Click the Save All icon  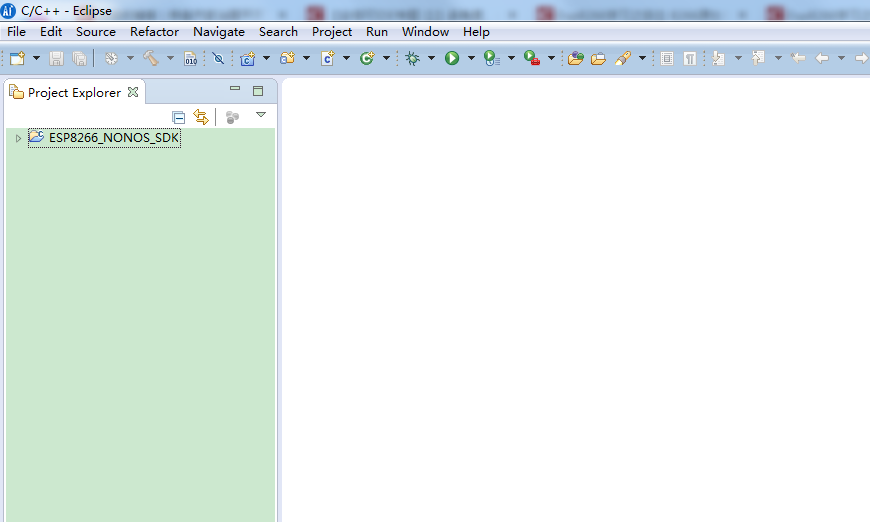(79, 58)
